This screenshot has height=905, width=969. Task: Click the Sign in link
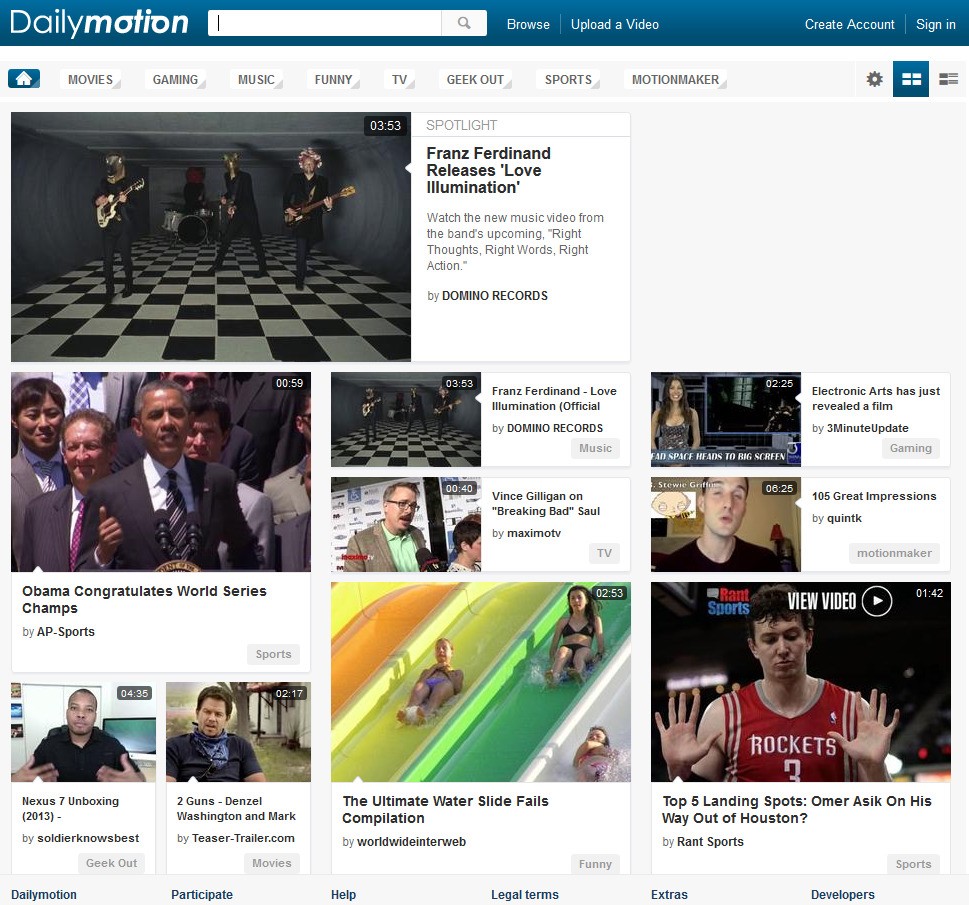(x=934, y=24)
